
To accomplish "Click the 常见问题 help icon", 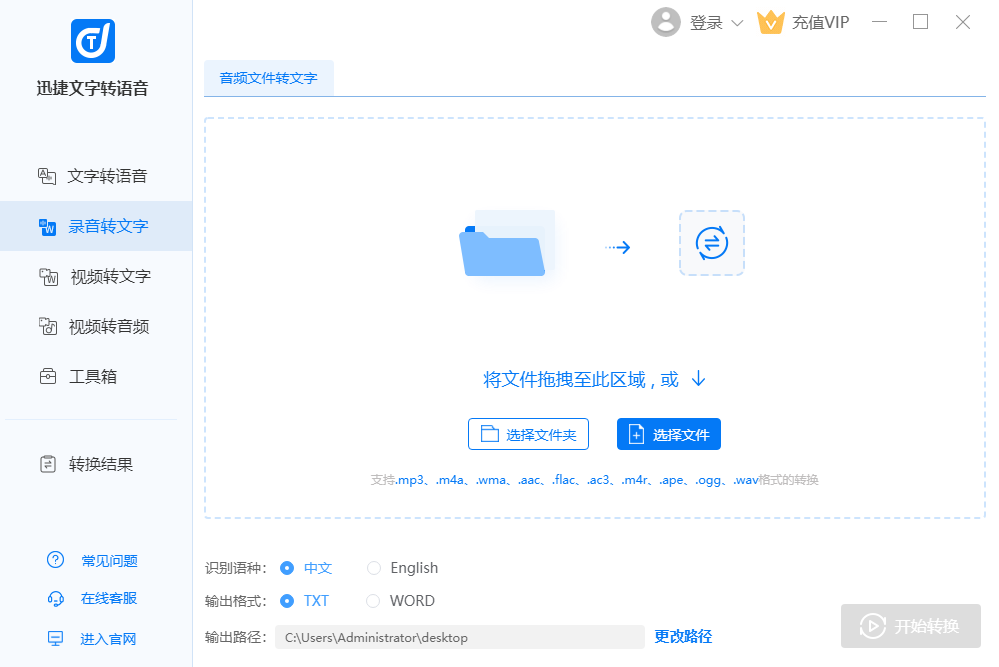I will tap(56, 560).
